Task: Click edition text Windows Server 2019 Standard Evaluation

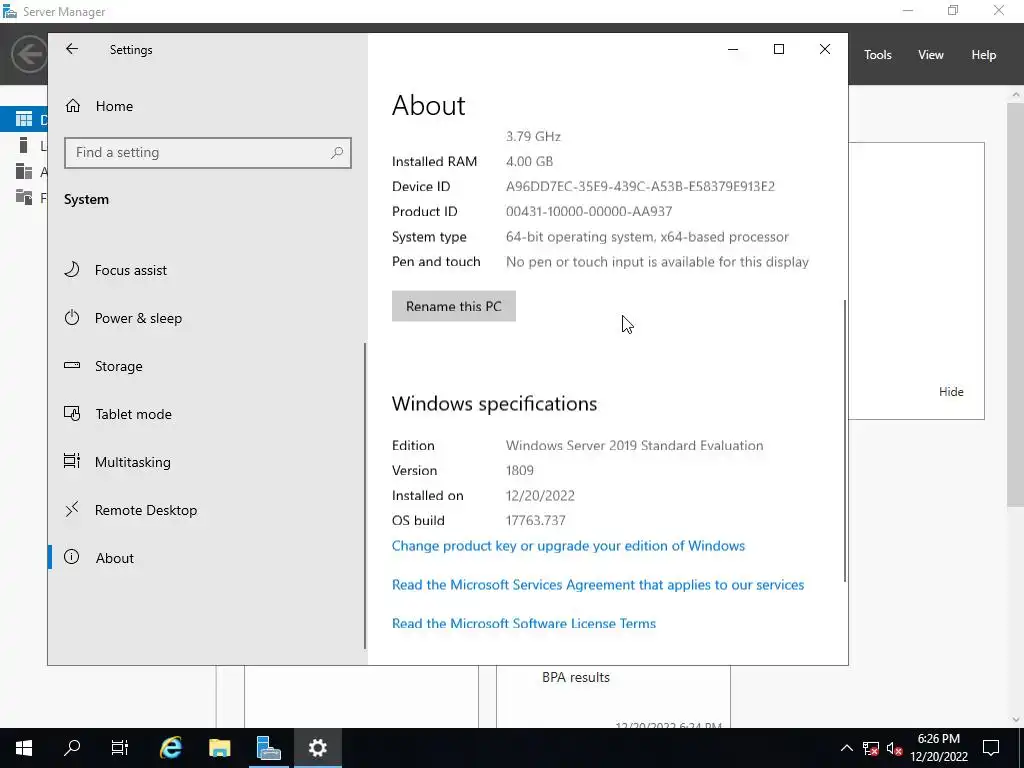Action: click(634, 445)
